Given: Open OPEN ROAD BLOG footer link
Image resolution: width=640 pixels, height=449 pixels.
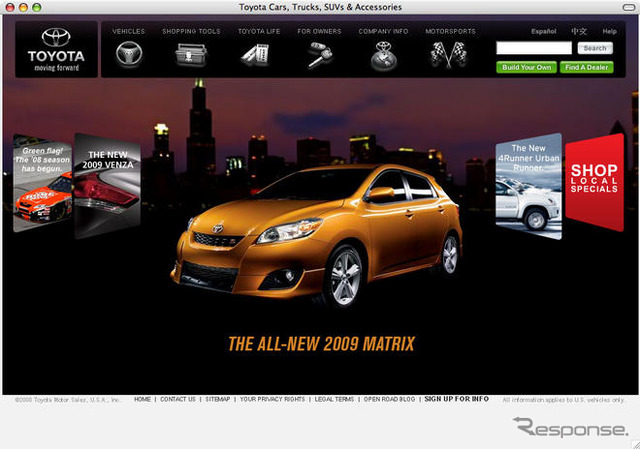Looking at the screenshot, I should (389, 399).
